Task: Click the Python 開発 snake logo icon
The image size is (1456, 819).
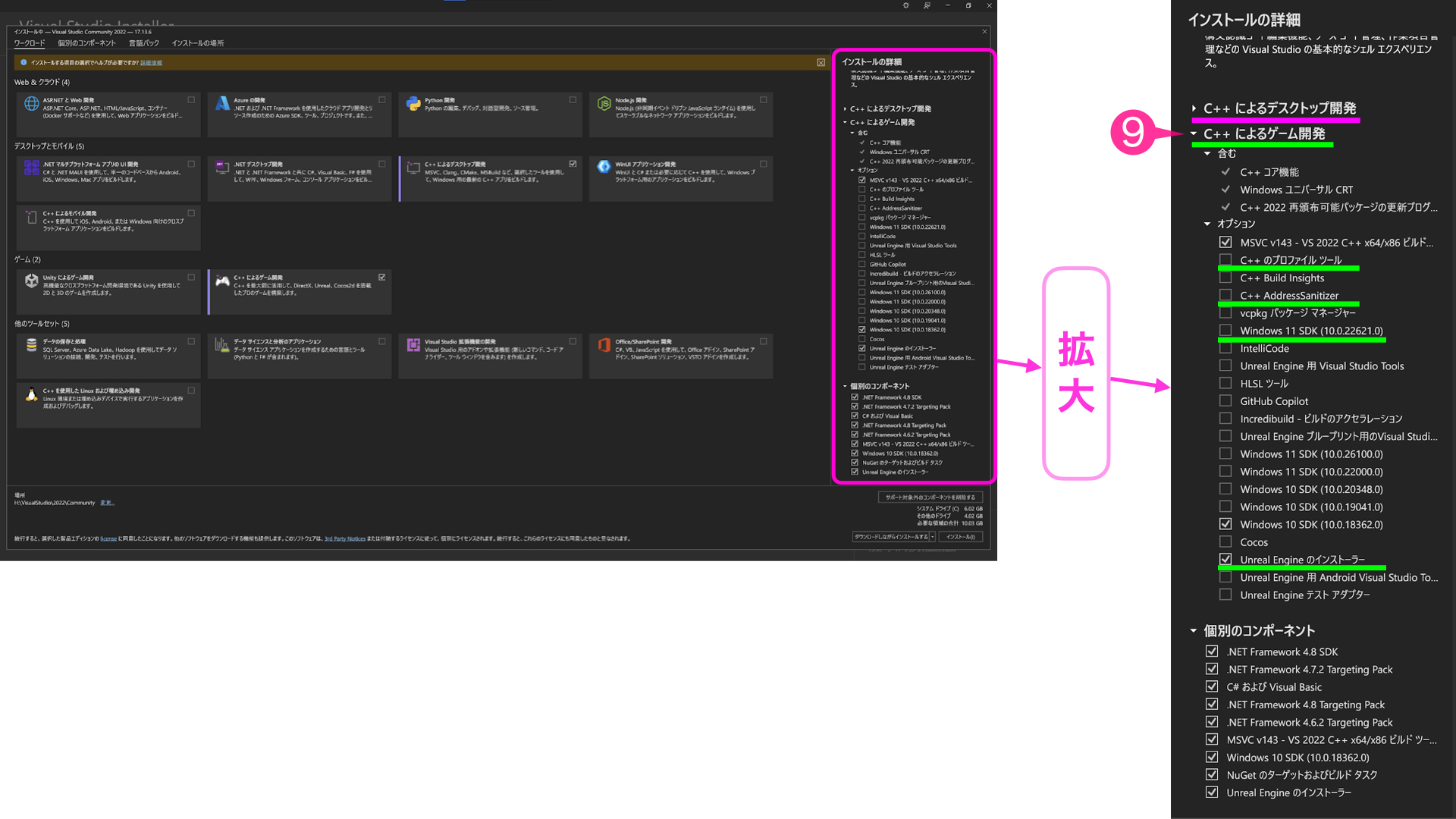Action: (413, 104)
